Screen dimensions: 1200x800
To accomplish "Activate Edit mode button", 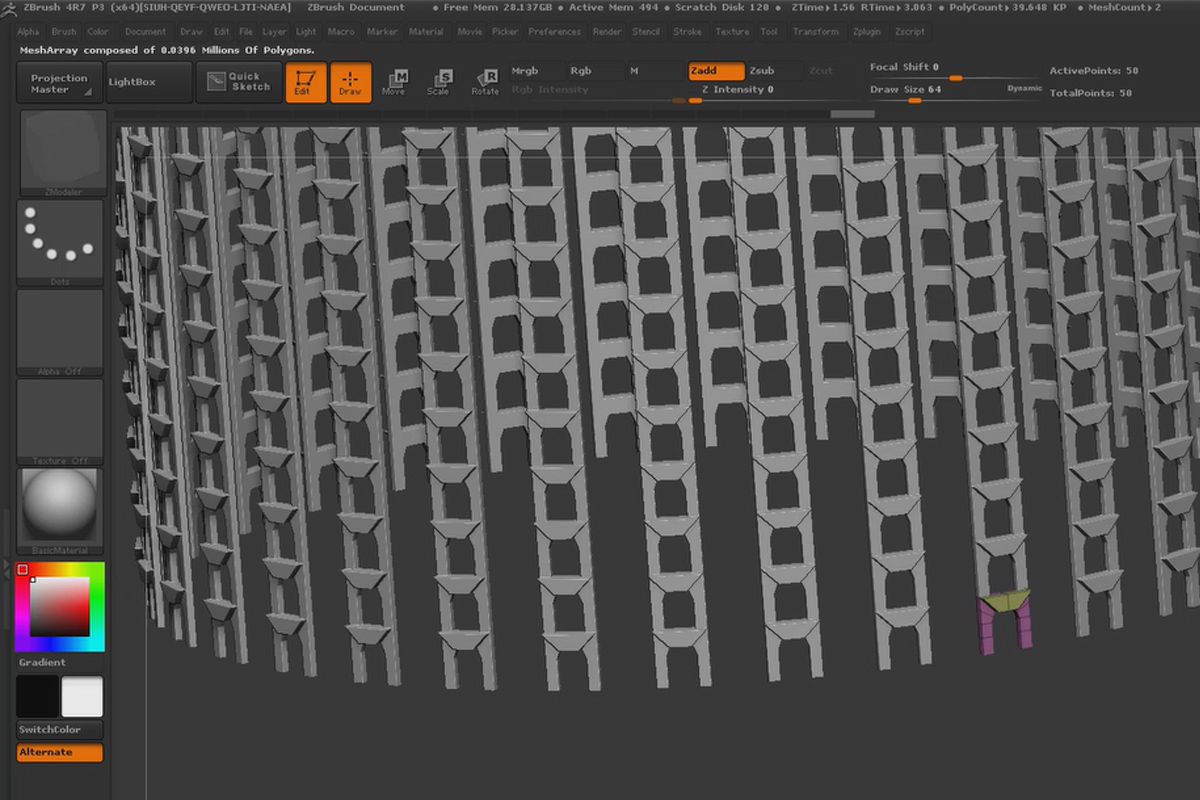I will 305,82.
